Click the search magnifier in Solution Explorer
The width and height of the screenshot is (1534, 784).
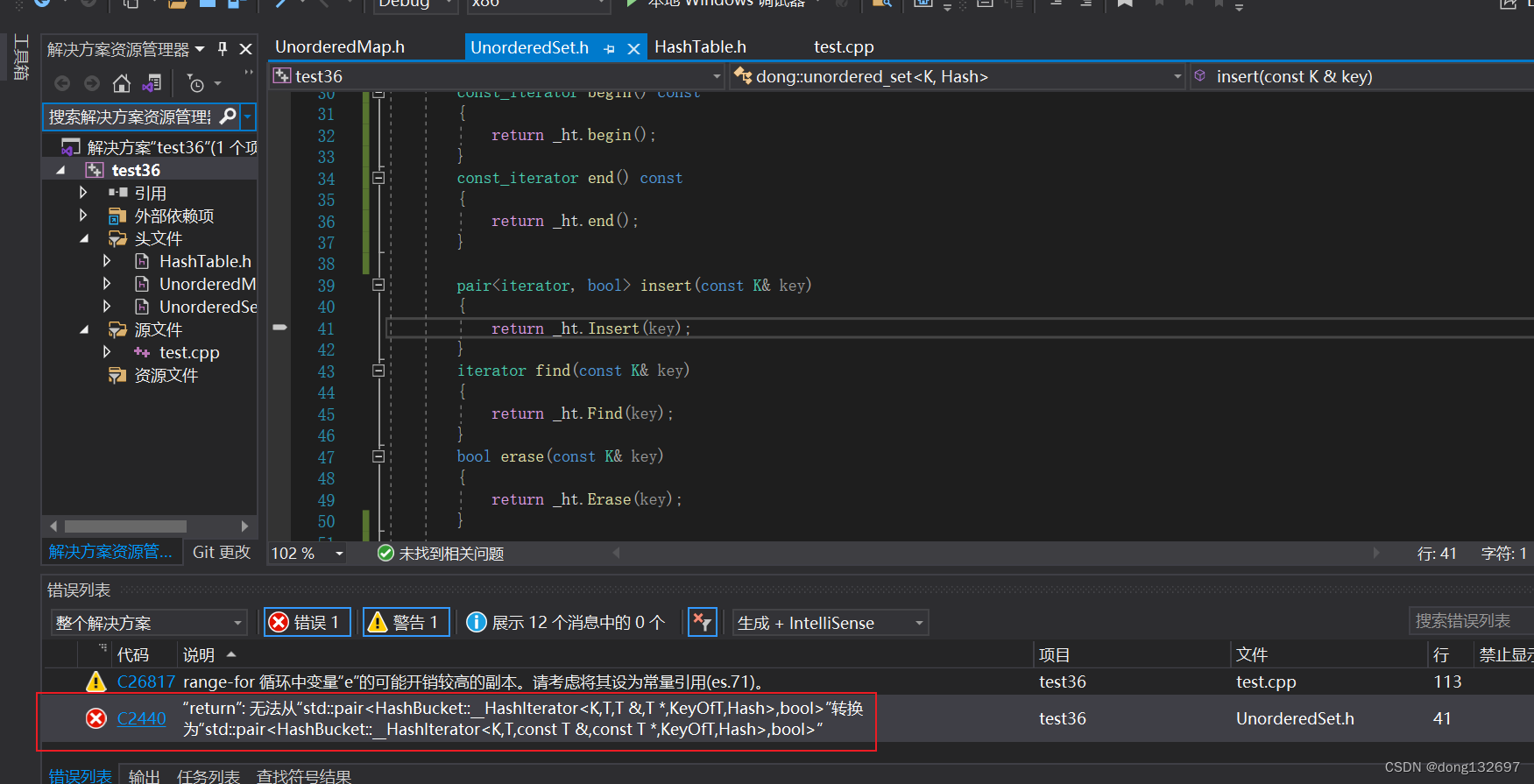coord(228,116)
